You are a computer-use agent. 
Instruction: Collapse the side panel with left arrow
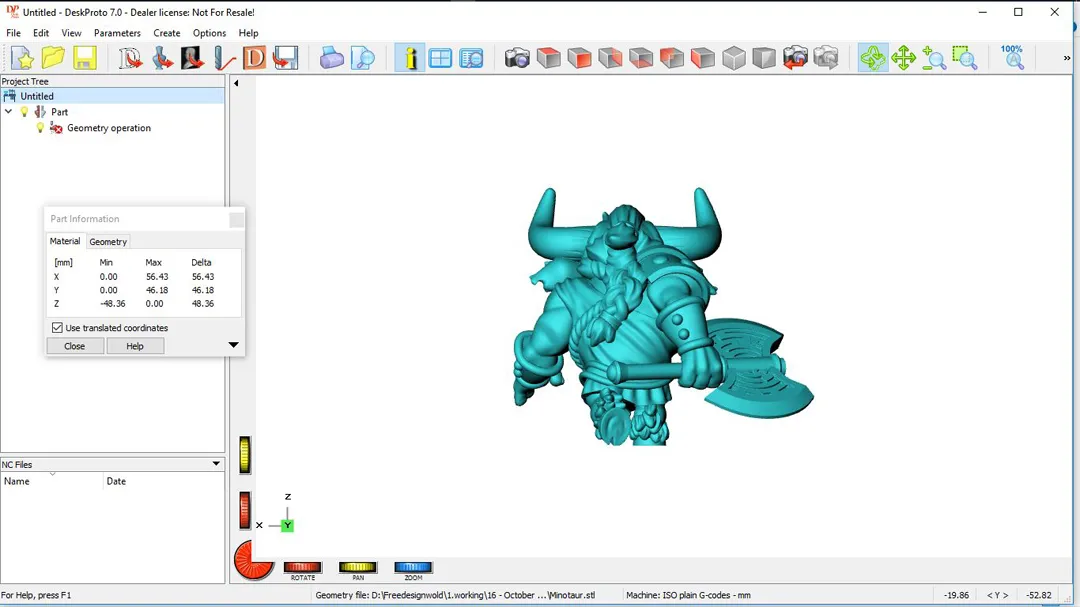pyautogui.click(x=236, y=83)
